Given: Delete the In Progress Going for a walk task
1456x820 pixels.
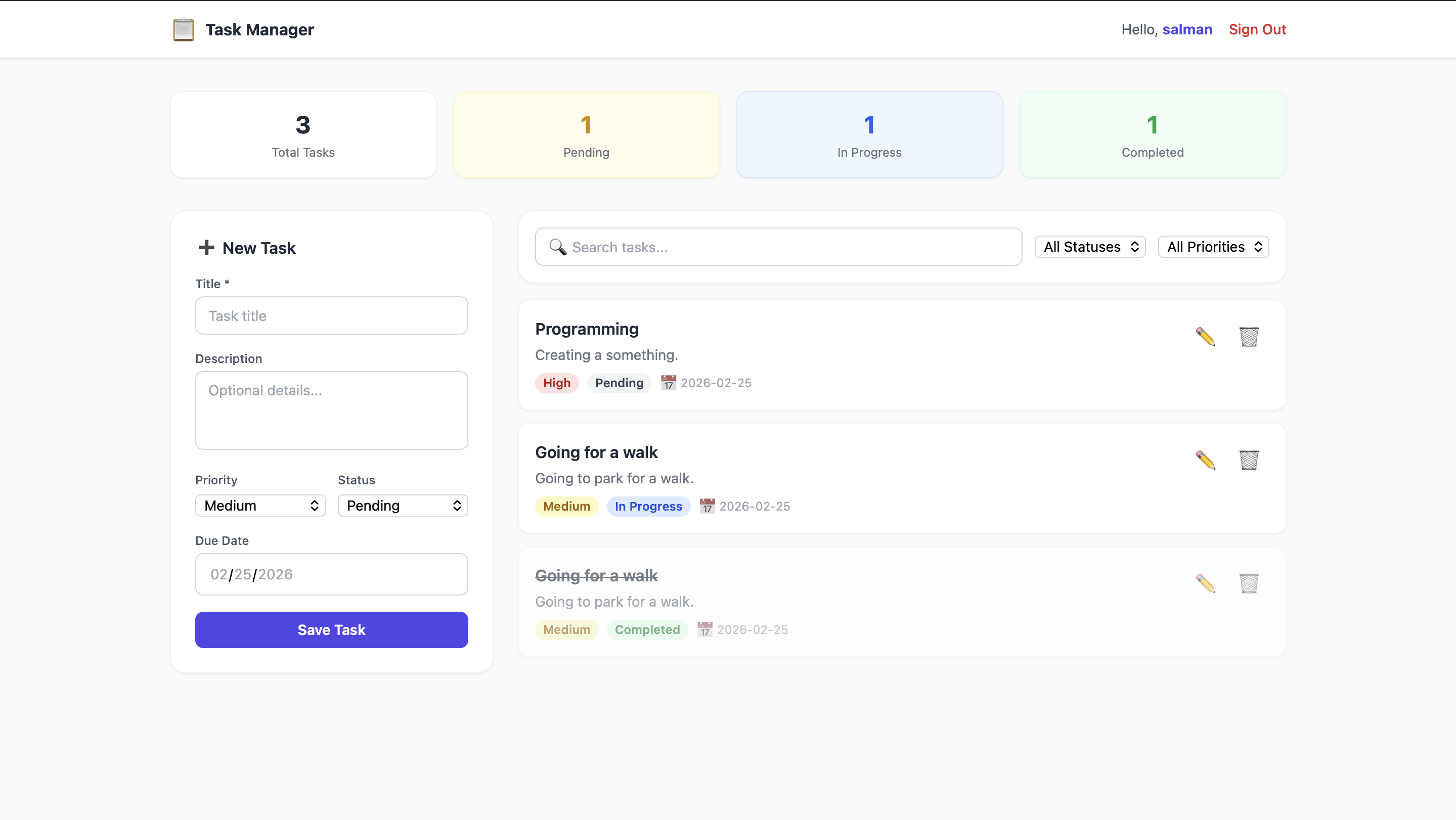Looking at the screenshot, I should coord(1249,460).
